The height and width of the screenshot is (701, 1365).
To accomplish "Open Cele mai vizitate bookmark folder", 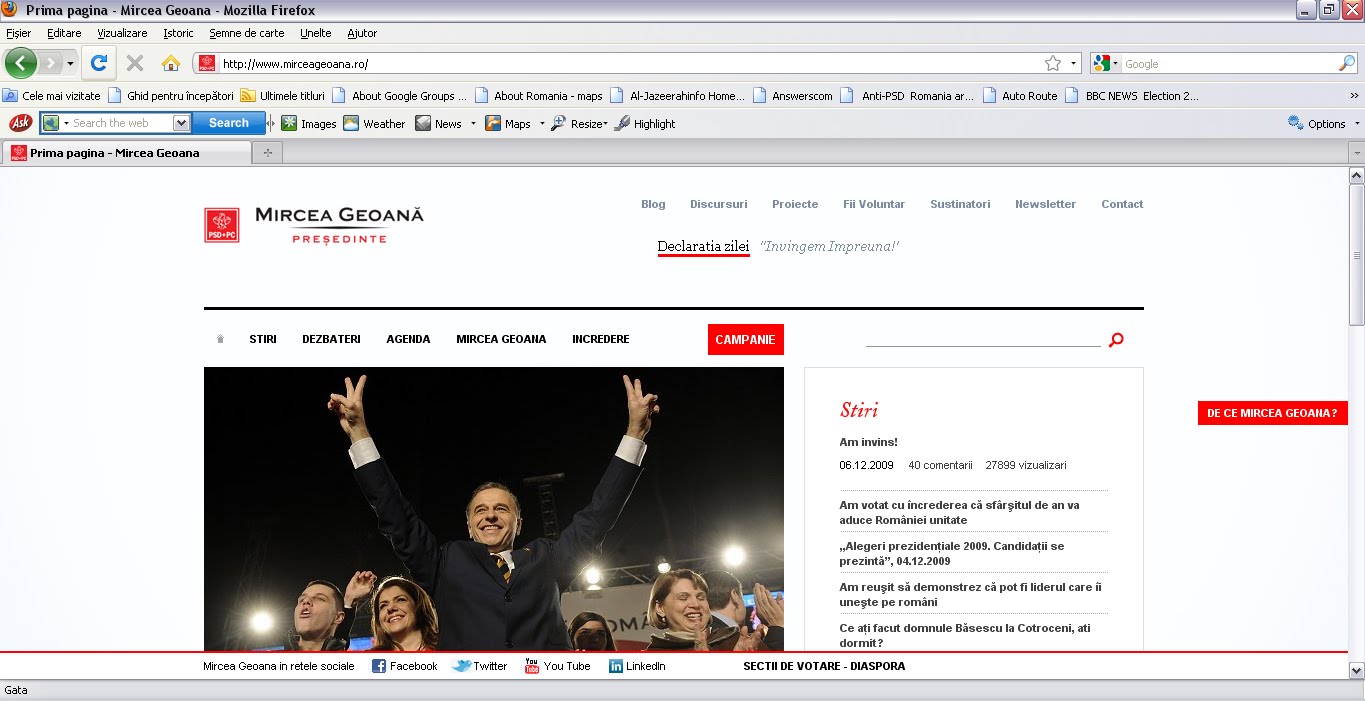I will (x=52, y=96).
